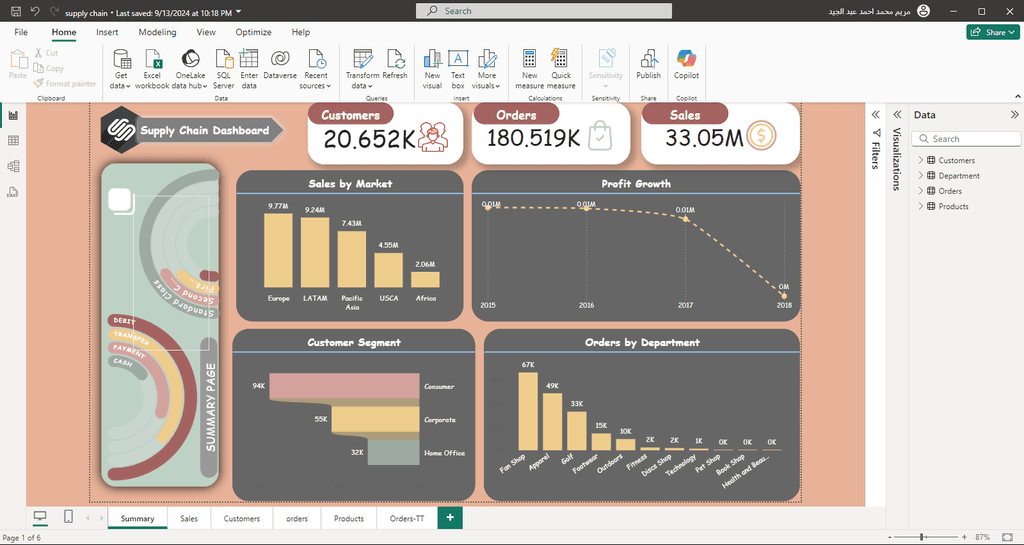This screenshot has width=1024, height=545.
Task: Switch to desktop layout view
Action: point(40,517)
